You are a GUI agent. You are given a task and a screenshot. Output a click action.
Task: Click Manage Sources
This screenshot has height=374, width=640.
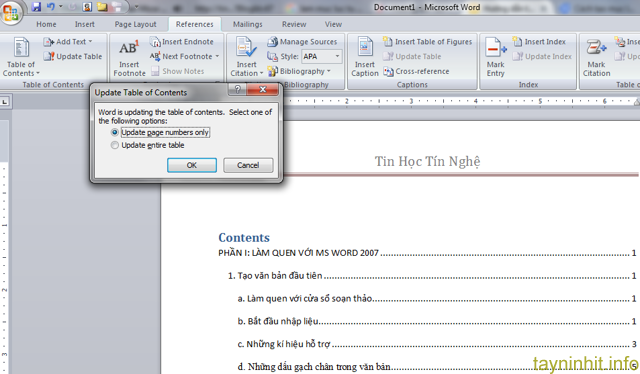302,42
